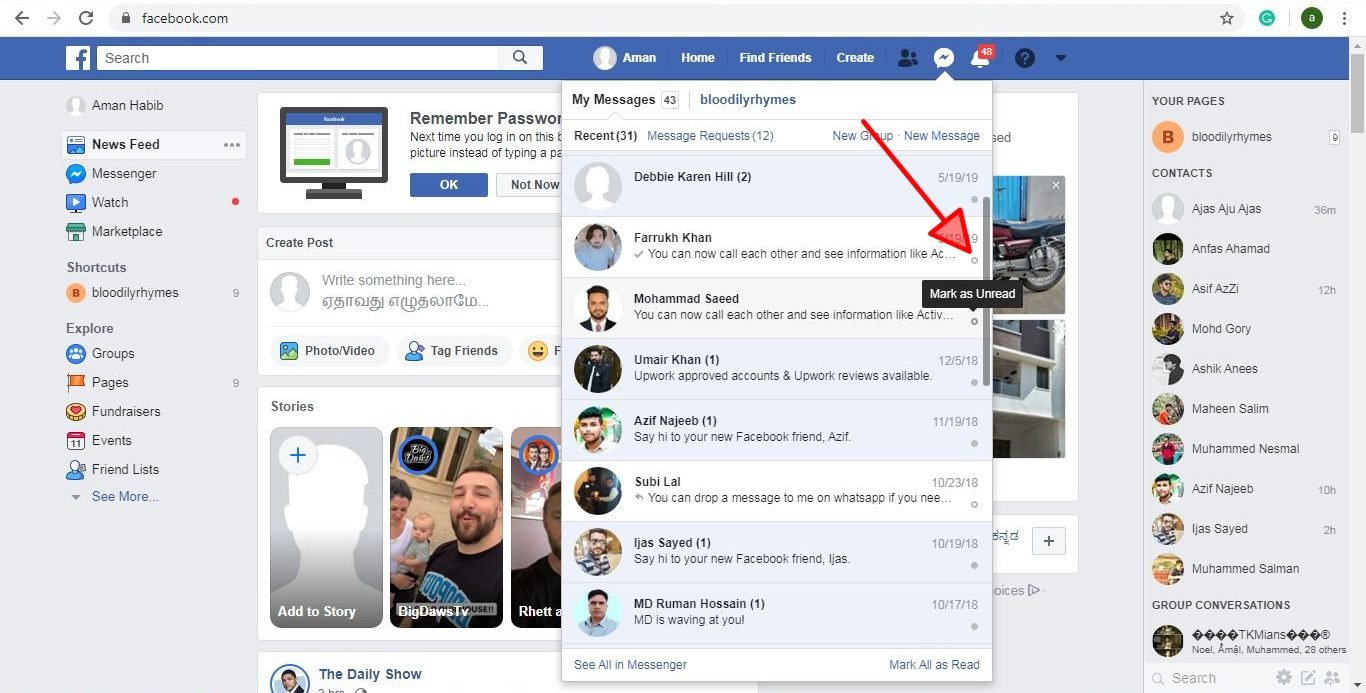
Task: Select the Recent (31) filter
Action: [x=605, y=136]
